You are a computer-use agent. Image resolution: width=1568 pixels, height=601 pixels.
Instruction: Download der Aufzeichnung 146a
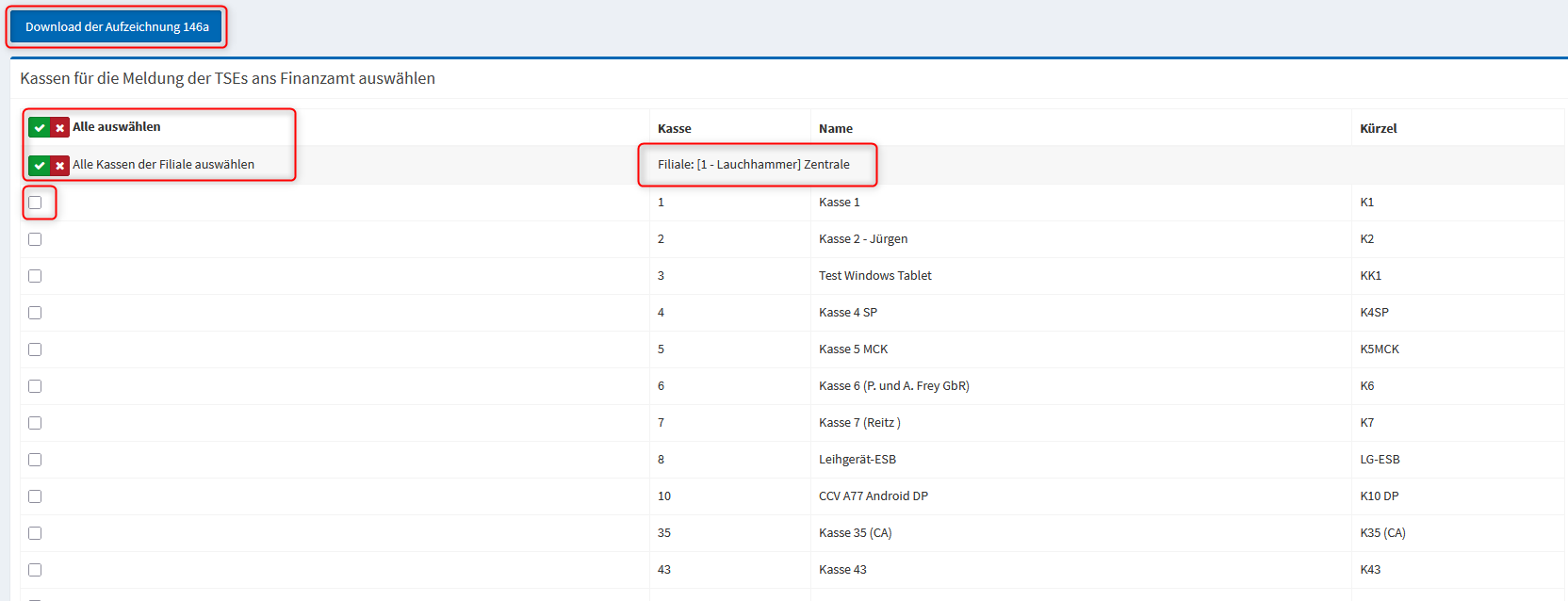click(x=117, y=27)
